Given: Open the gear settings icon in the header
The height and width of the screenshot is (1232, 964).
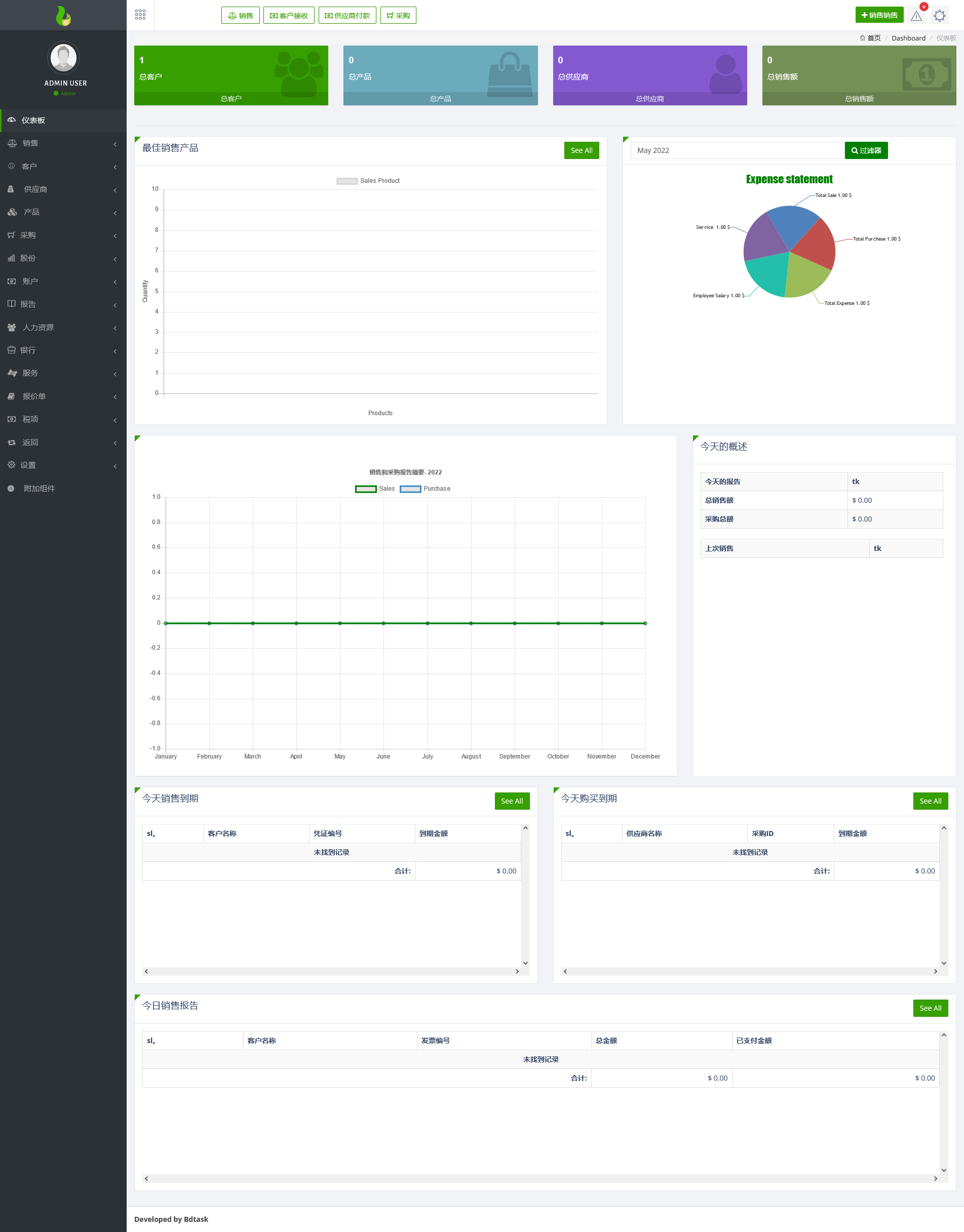Looking at the screenshot, I should point(940,15).
